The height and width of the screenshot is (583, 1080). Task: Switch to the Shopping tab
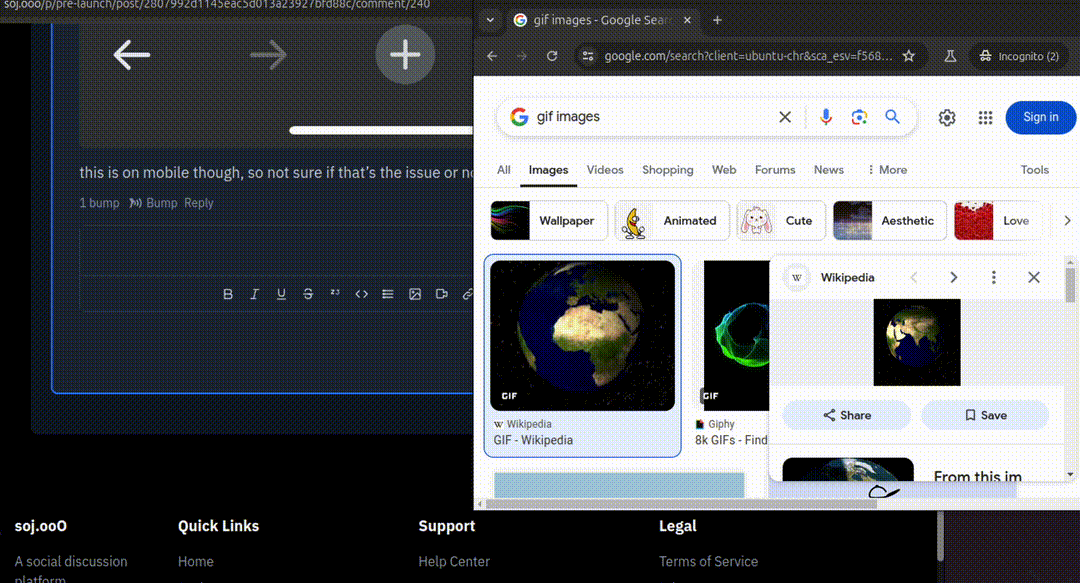(667, 170)
